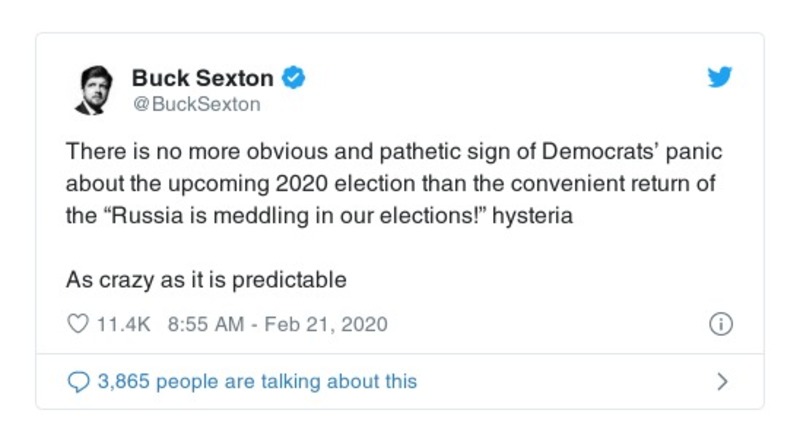Viewport: 800px width, 445px height.
Task: Click the 11.4K likes count
Action: pyautogui.click(x=123, y=325)
